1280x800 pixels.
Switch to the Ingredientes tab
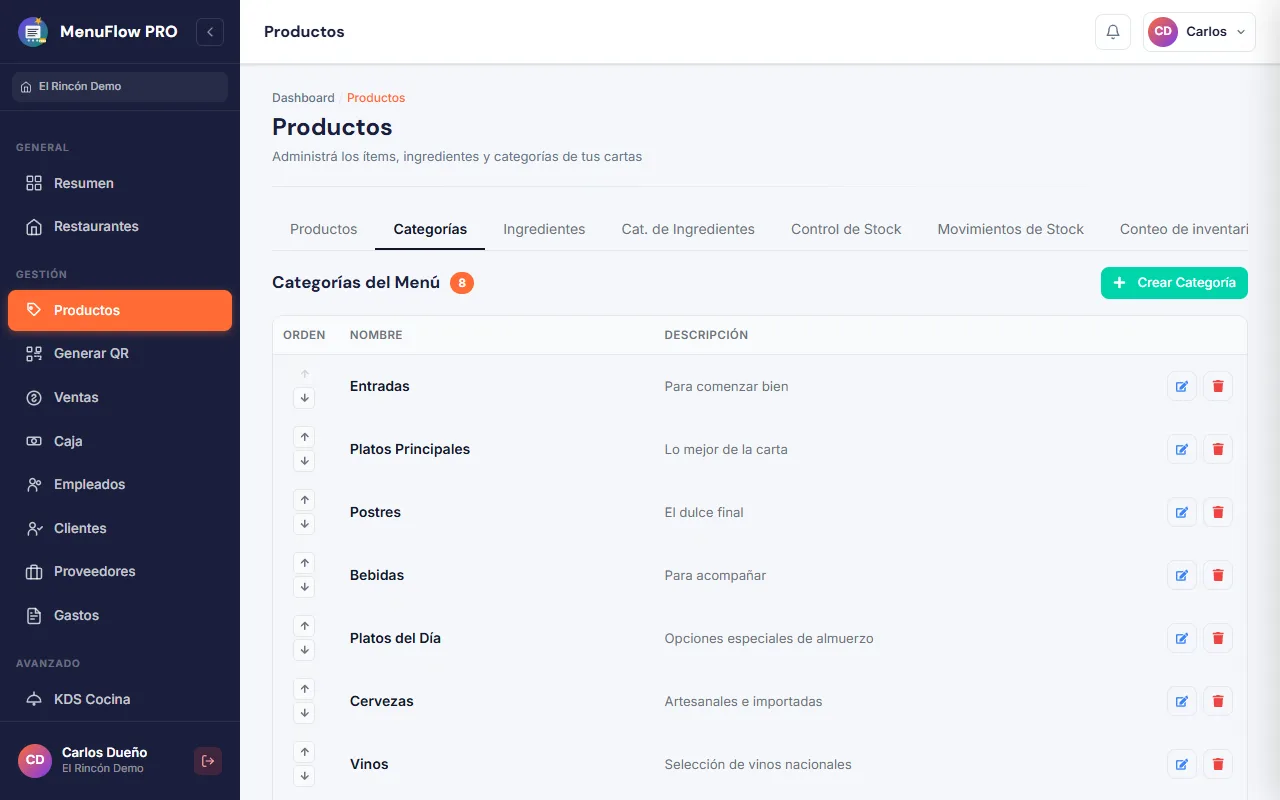pyautogui.click(x=544, y=229)
